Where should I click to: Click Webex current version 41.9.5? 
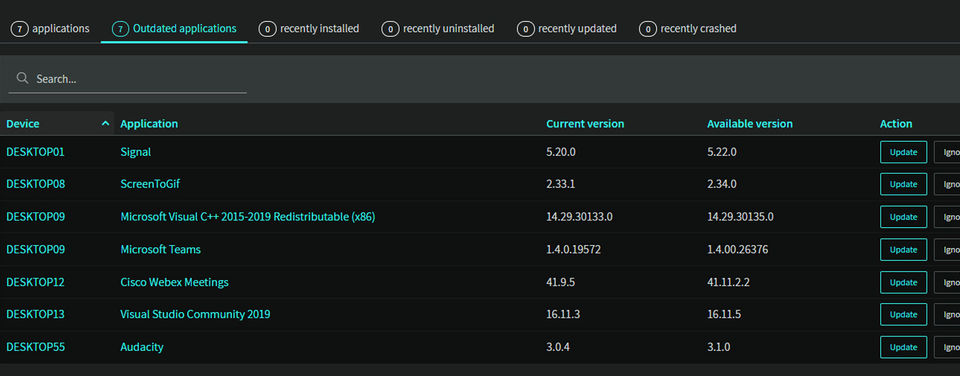560,282
